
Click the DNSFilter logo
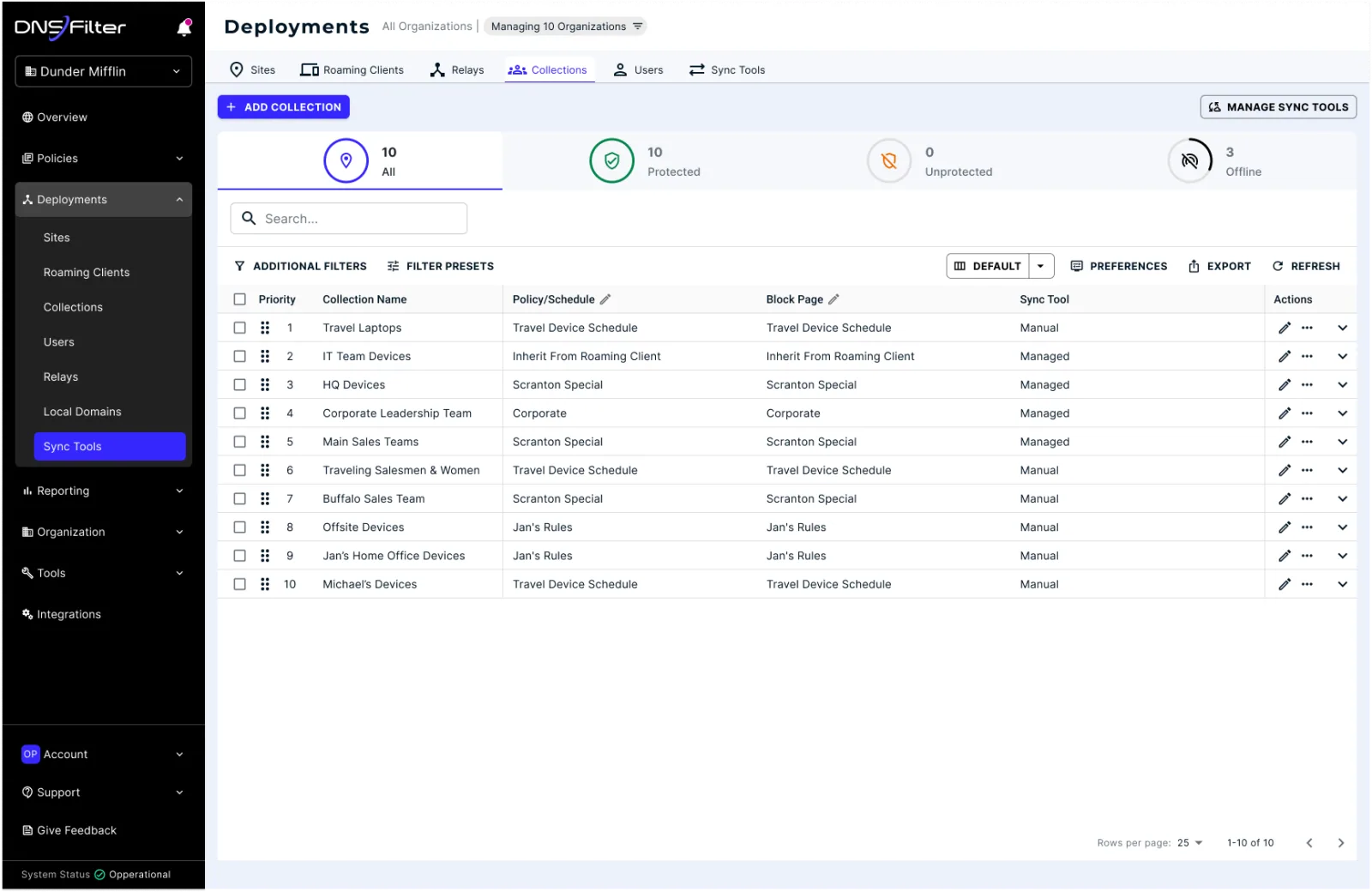70,27
